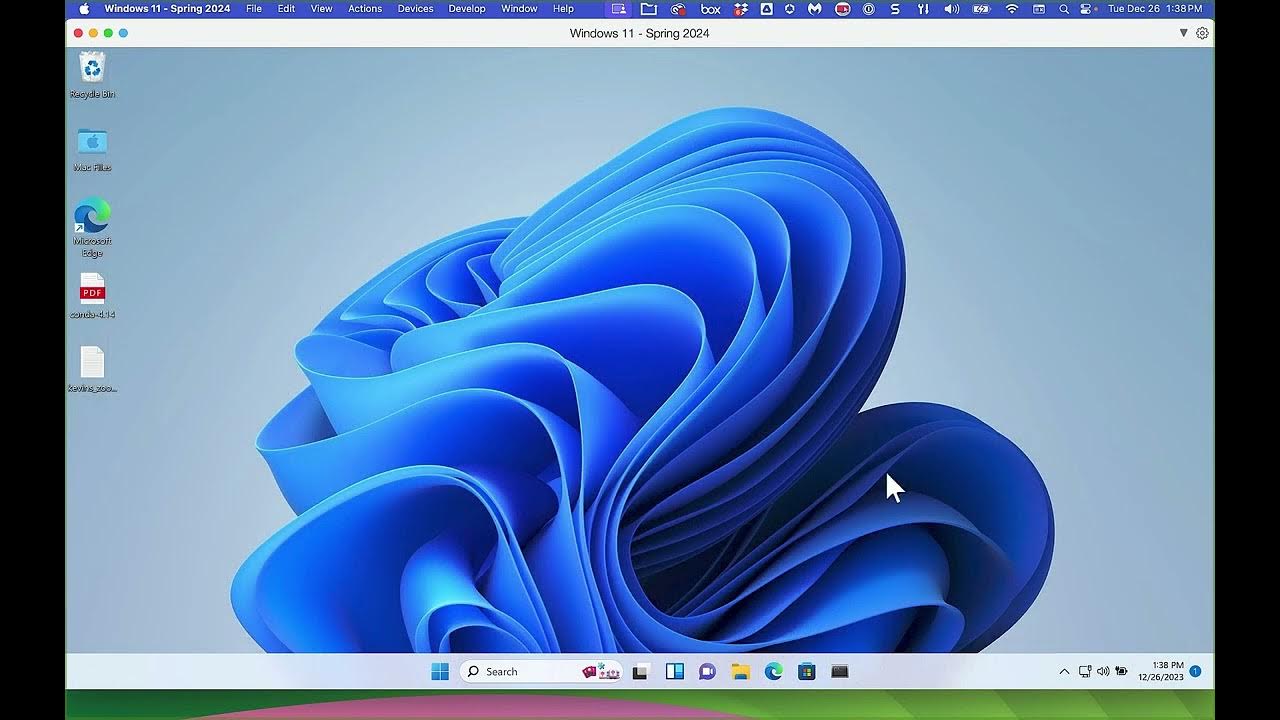Click the network icon in Windows tray
This screenshot has width=1280, height=720.
click(x=1085, y=672)
